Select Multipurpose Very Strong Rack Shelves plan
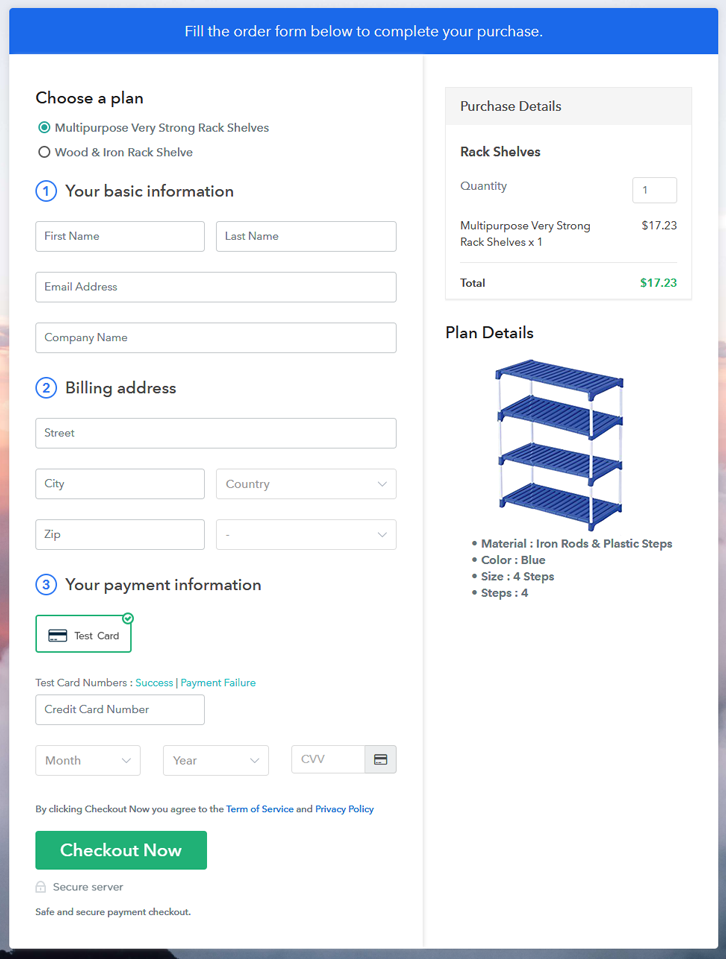 44,128
